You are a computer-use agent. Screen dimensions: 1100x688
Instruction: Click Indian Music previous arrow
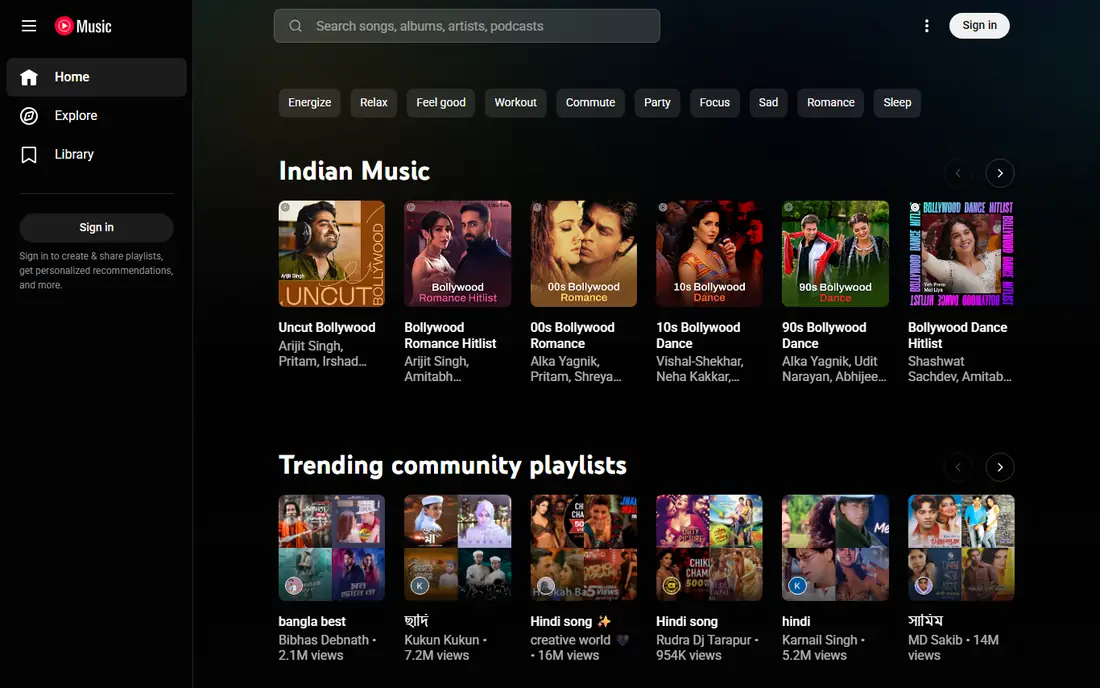[958, 173]
